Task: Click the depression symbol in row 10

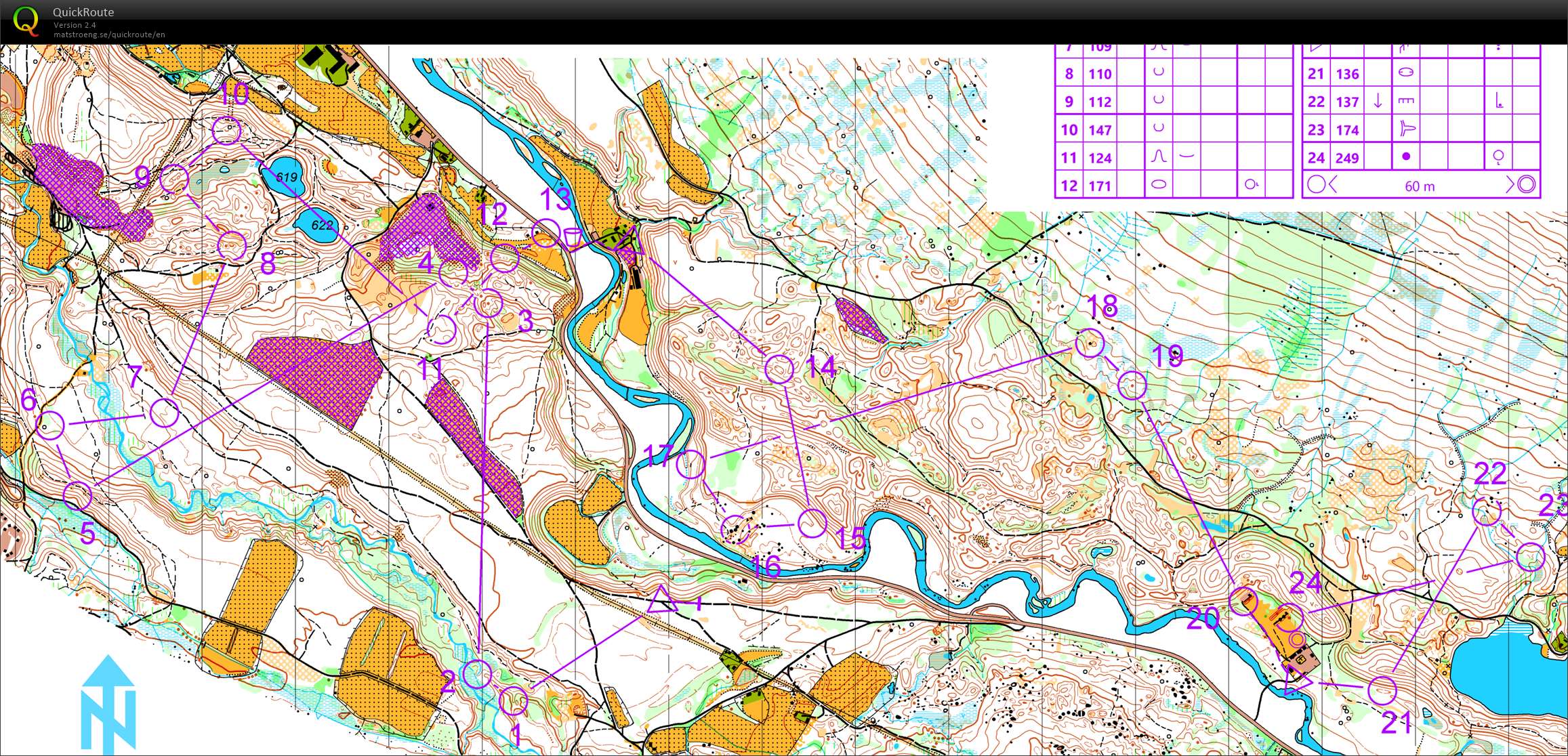Action: point(1159,128)
